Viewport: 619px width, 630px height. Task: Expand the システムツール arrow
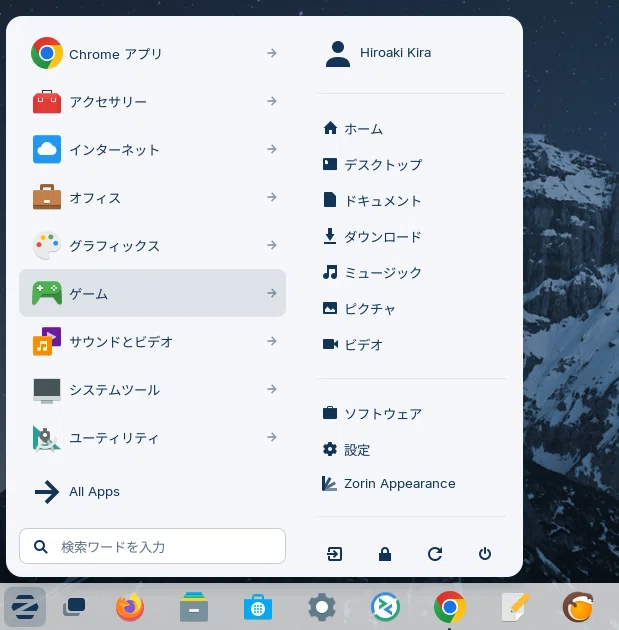pos(272,389)
